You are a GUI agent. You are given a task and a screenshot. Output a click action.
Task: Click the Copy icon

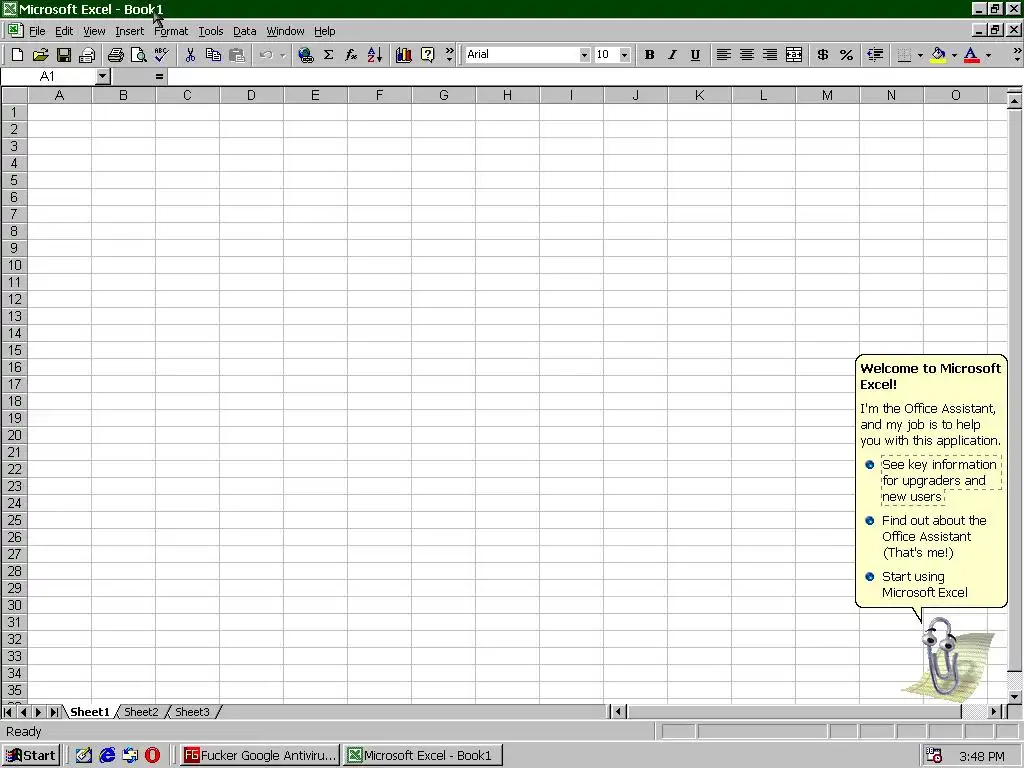[213, 55]
